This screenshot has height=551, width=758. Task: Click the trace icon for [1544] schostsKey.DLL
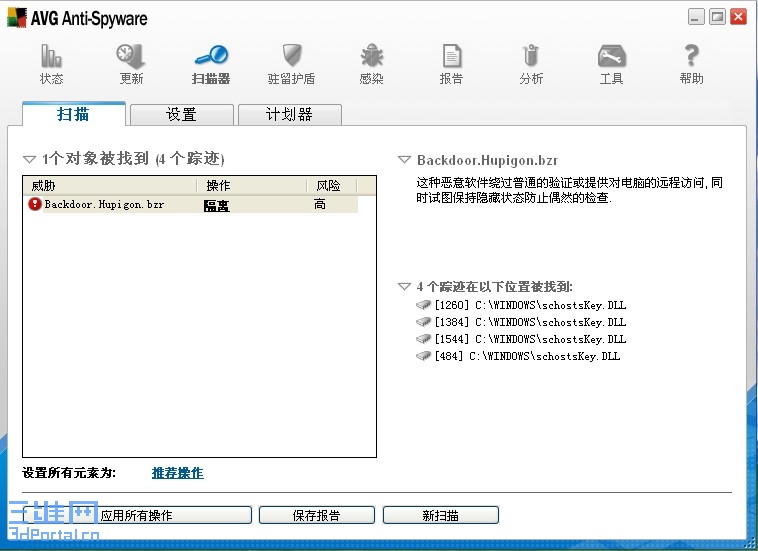[x=423, y=339]
